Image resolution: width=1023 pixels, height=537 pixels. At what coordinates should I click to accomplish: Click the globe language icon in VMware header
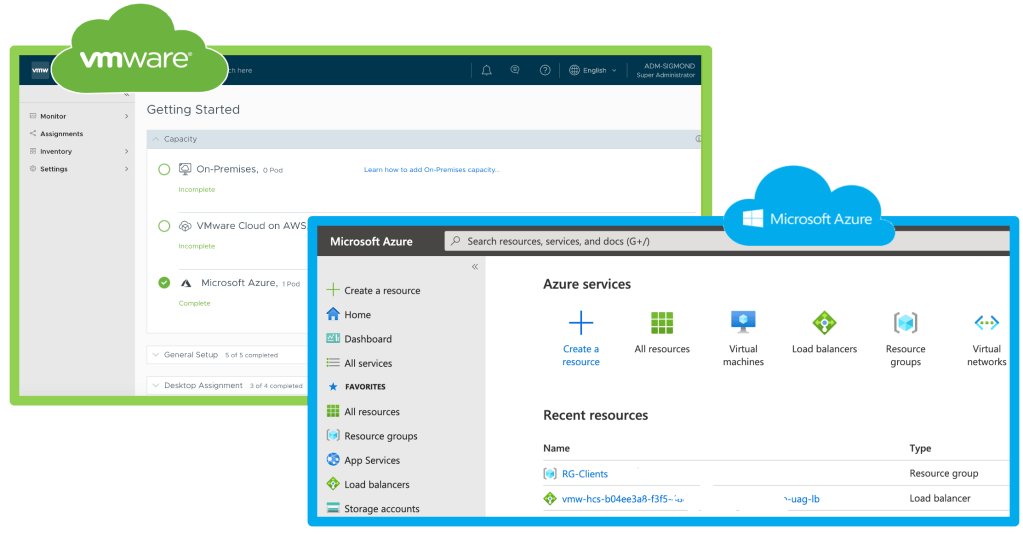tap(574, 70)
